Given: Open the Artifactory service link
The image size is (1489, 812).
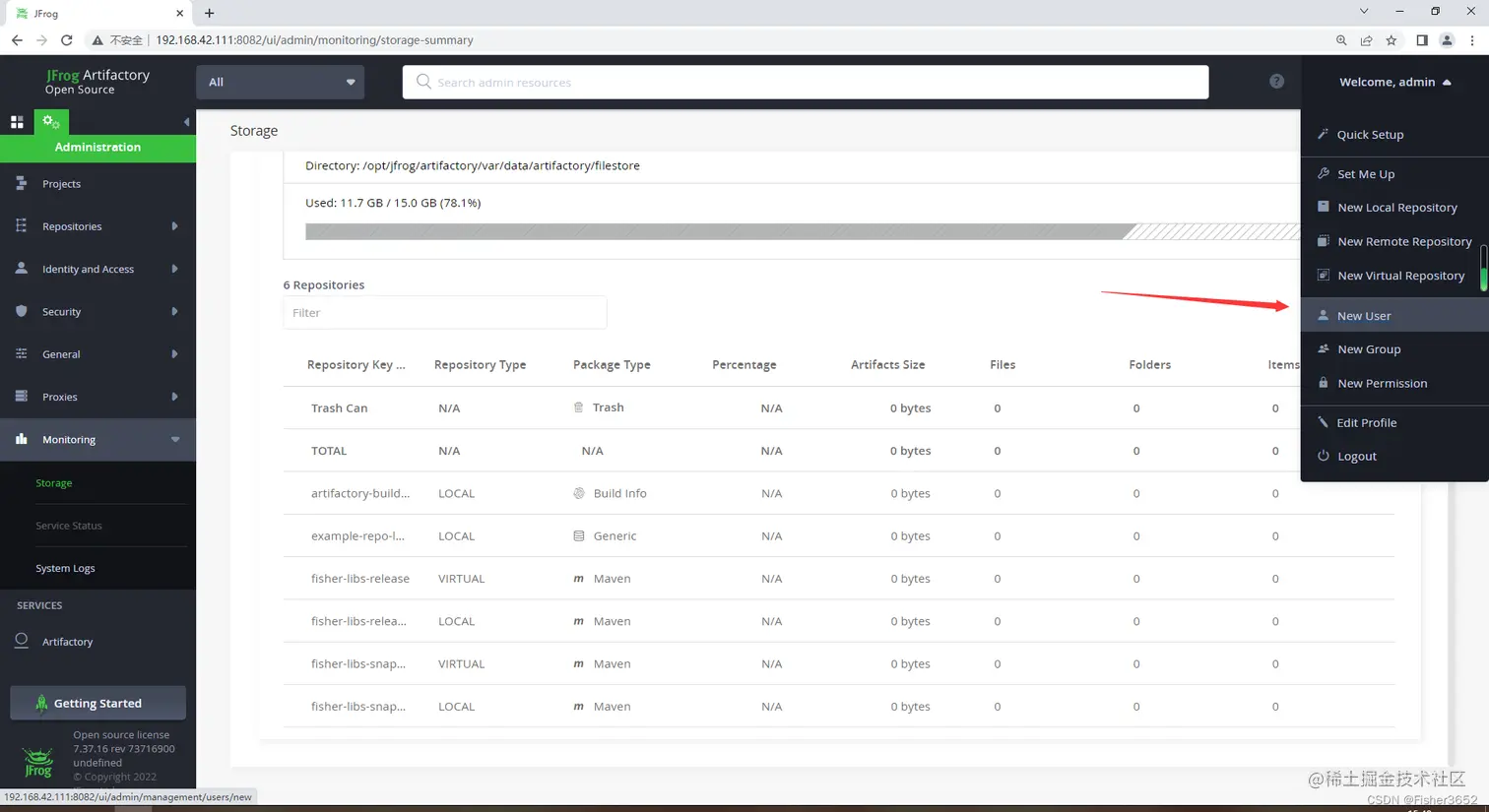Looking at the screenshot, I should click(x=67, y=642).
